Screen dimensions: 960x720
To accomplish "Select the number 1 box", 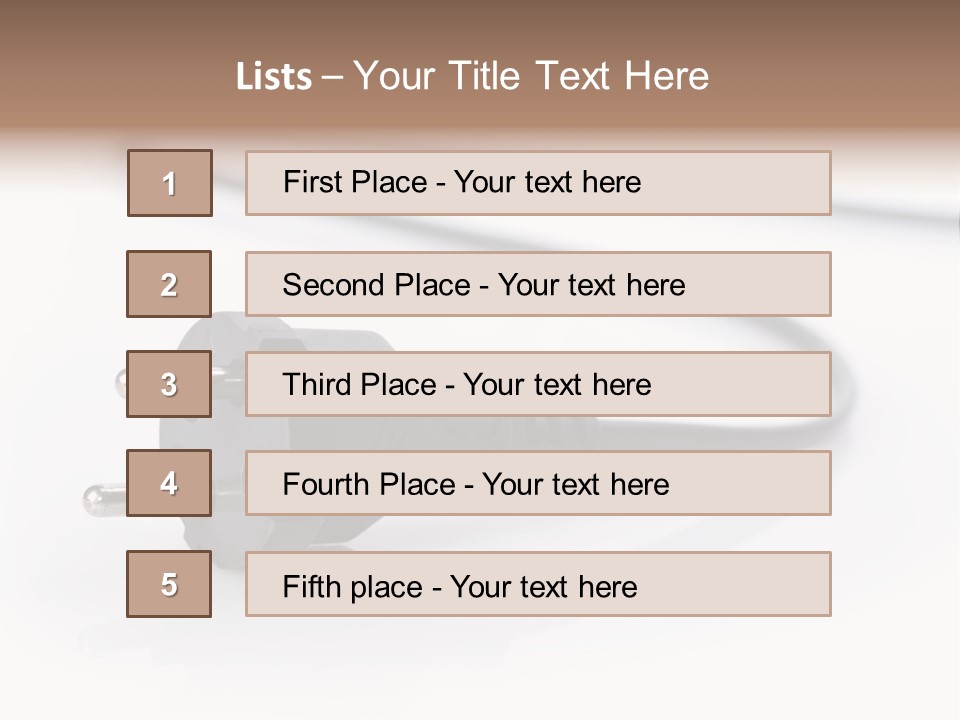I will [x=170, y=183].
